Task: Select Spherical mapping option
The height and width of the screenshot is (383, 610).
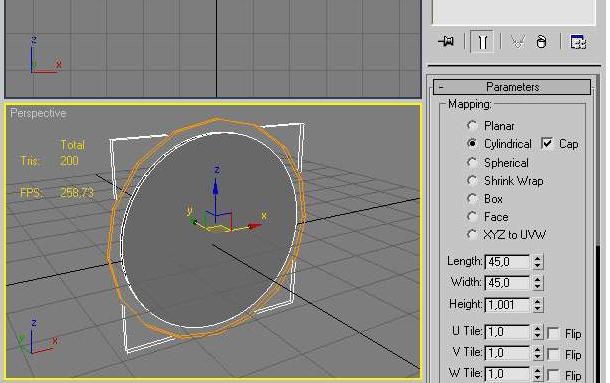Action: coord(472,162)
